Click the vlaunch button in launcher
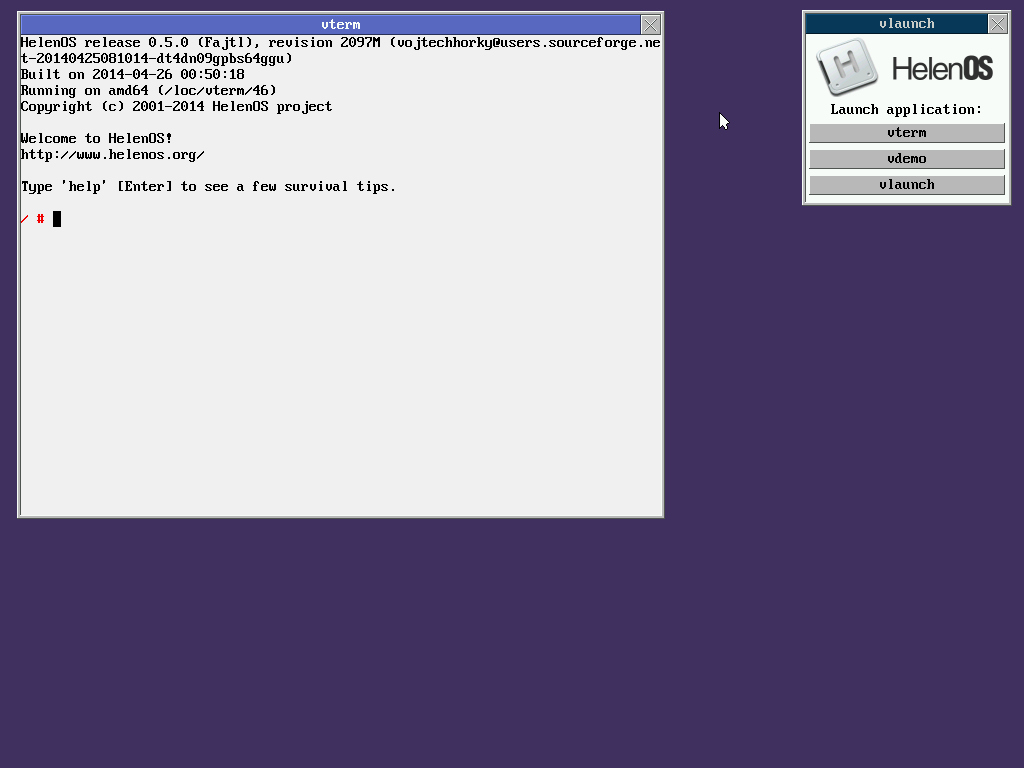 coord(906,185)
